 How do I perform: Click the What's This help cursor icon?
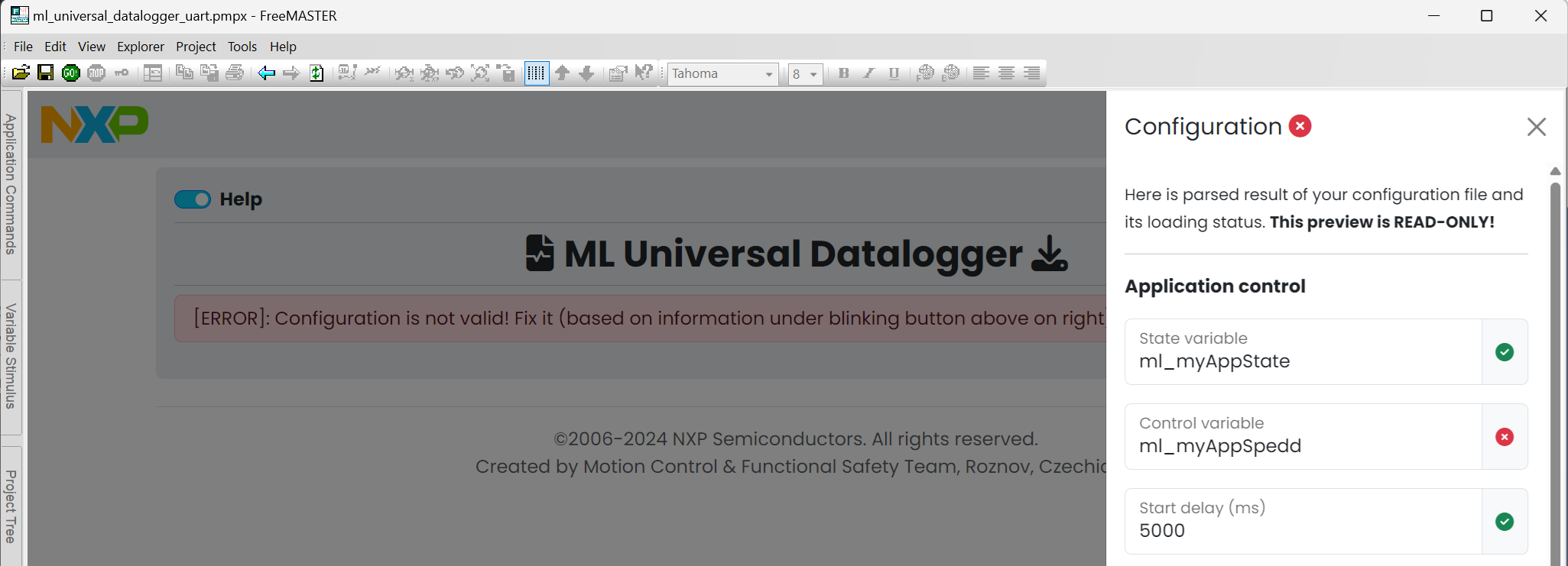coord(644,73)
